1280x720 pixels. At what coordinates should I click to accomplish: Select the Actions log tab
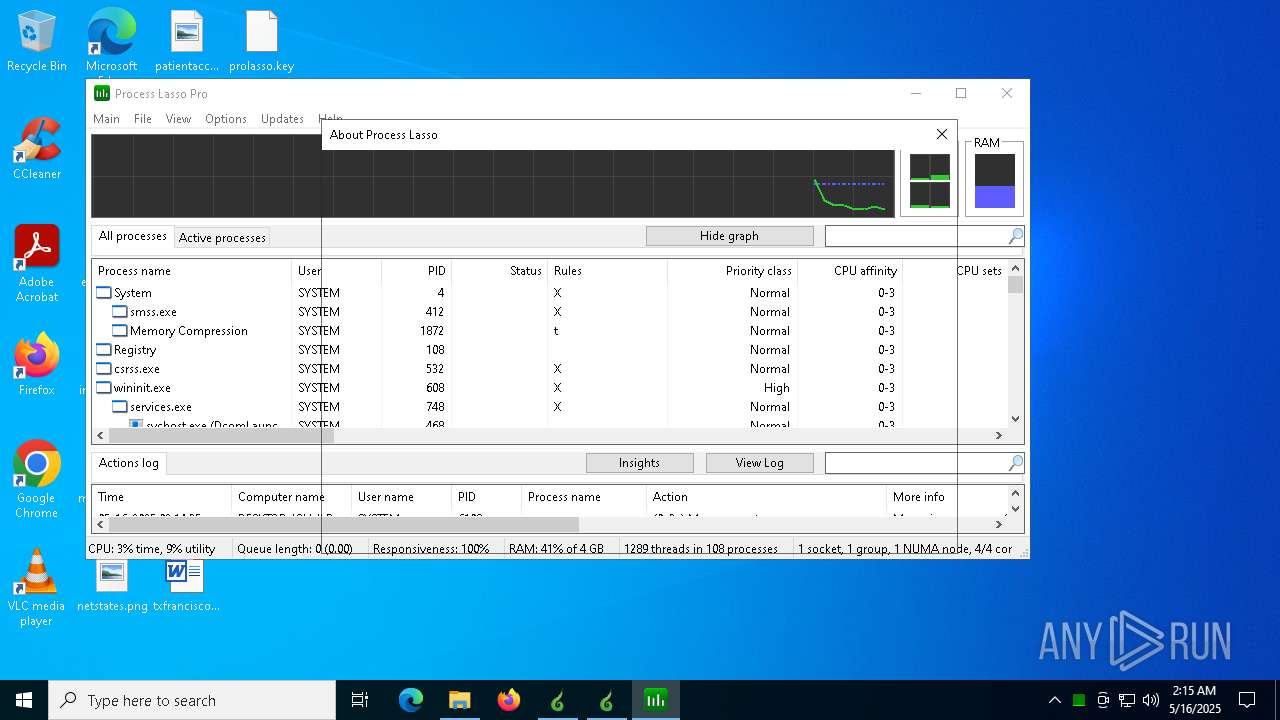129,463
